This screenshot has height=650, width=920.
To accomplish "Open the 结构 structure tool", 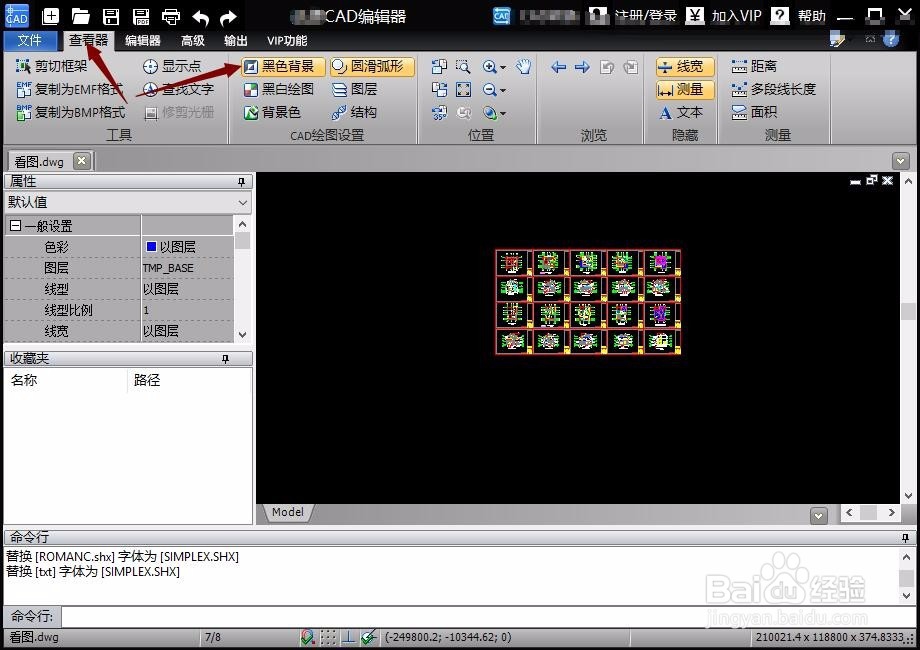I will [x=354, y=112].
